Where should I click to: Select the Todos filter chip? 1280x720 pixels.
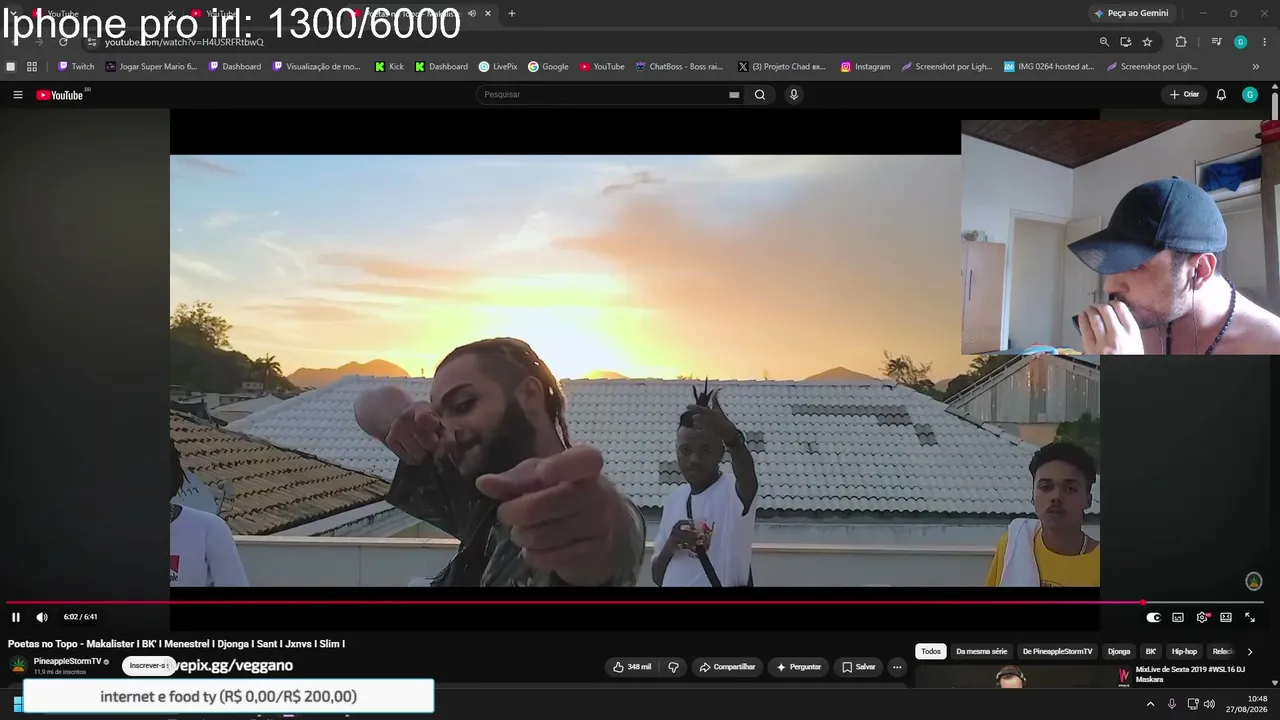point(931,652)
